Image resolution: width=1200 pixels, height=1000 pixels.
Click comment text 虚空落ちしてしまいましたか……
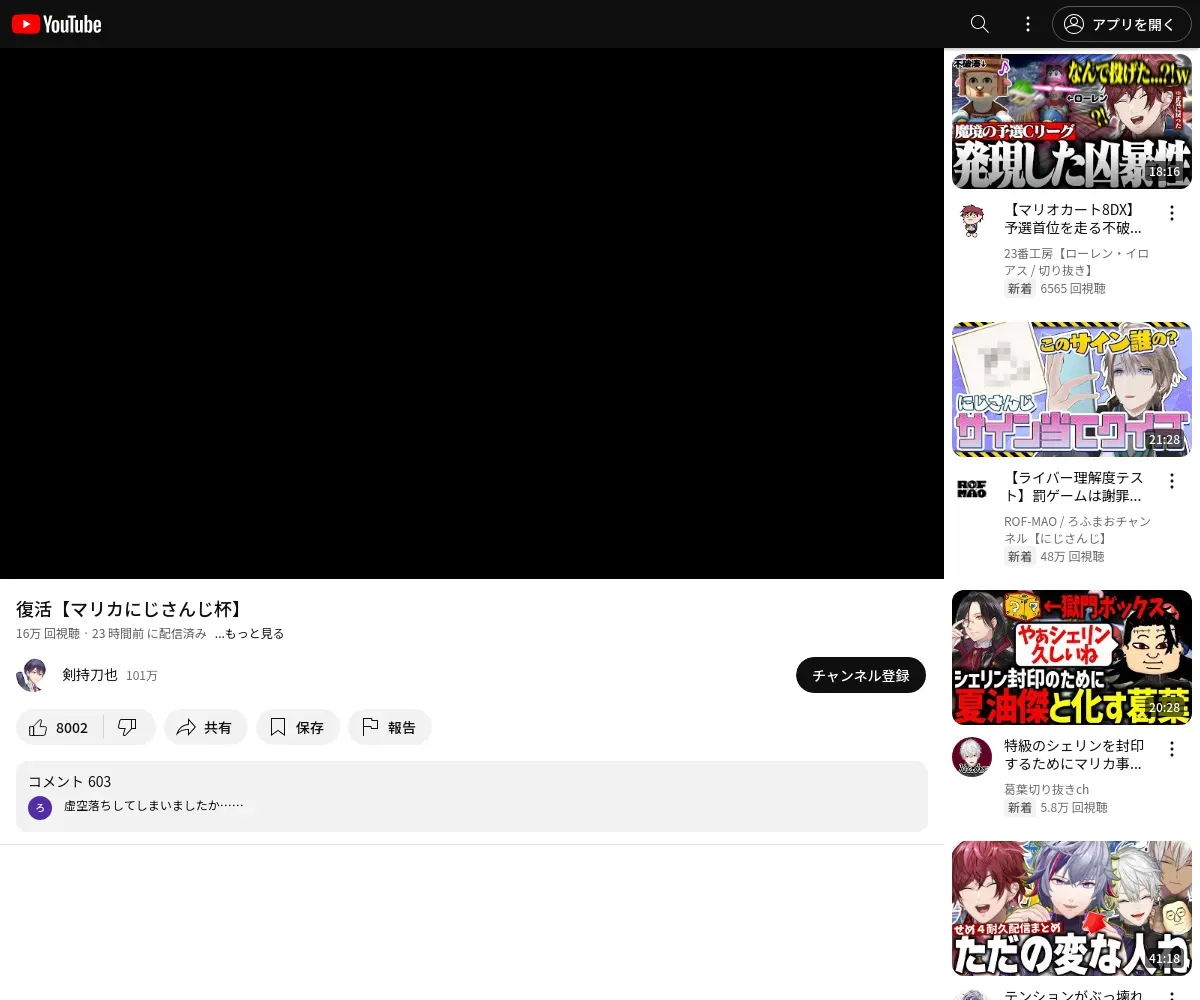[x=154, y=805]
